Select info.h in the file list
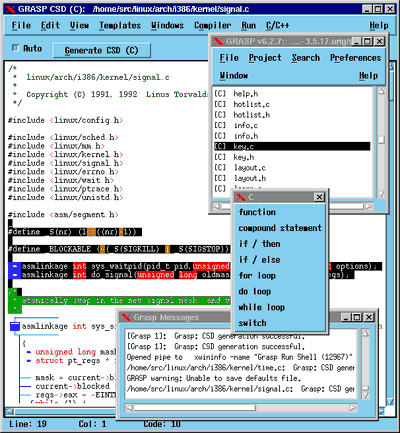The width and height of the screenshot is (400, 433). coord(292,136)
